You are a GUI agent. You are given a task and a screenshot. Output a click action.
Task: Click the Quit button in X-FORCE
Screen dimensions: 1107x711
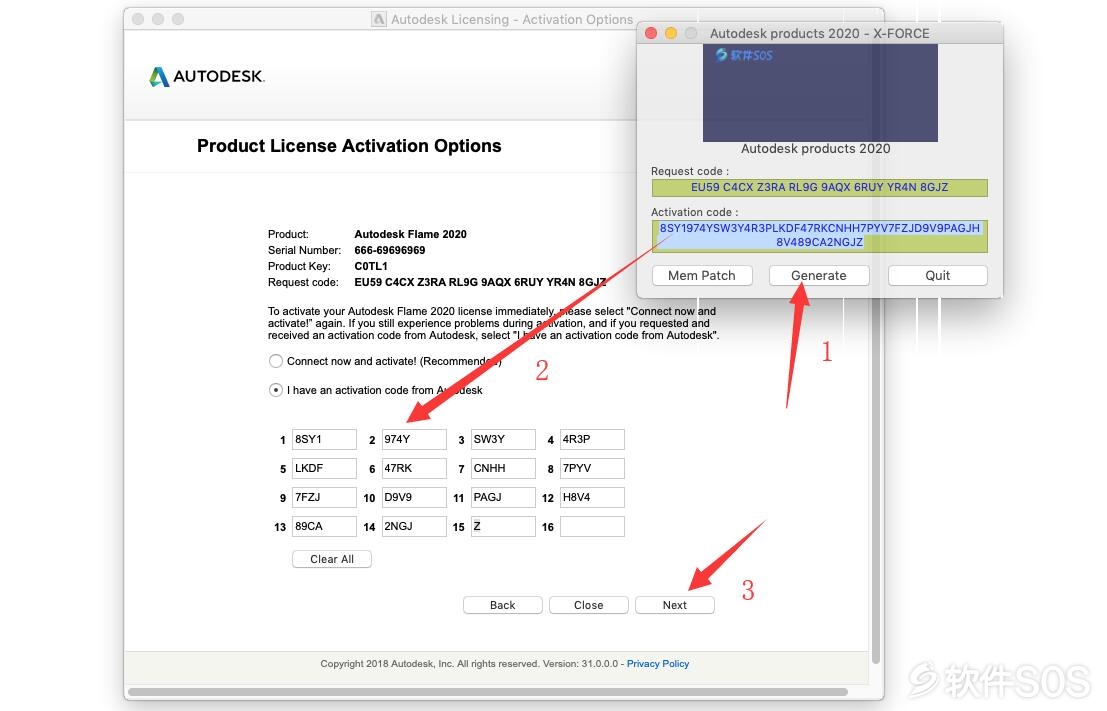tap(938, 275)
